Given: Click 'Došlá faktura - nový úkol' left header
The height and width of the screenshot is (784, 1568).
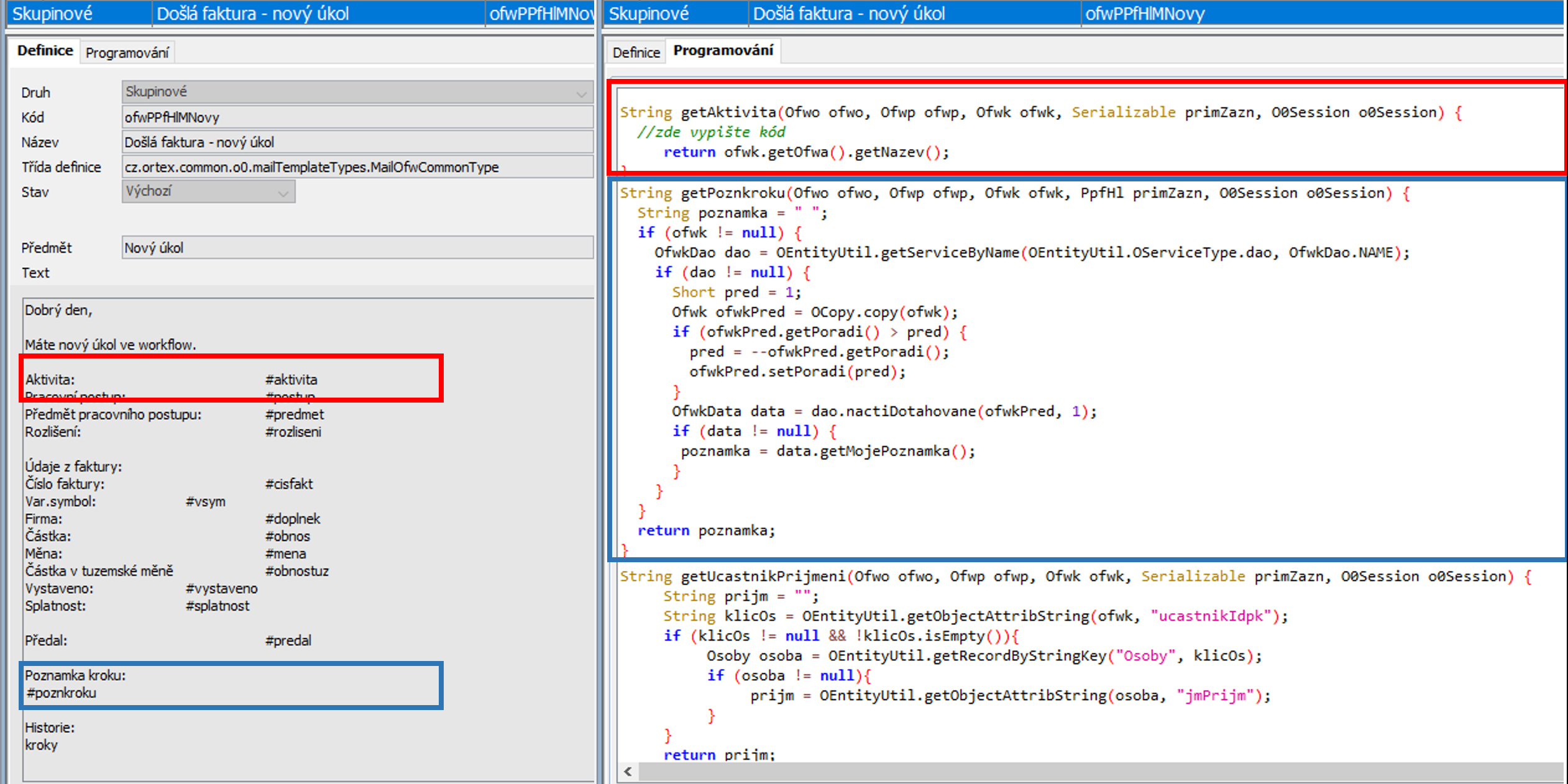Looking at the screenshot, I should 252,14.
